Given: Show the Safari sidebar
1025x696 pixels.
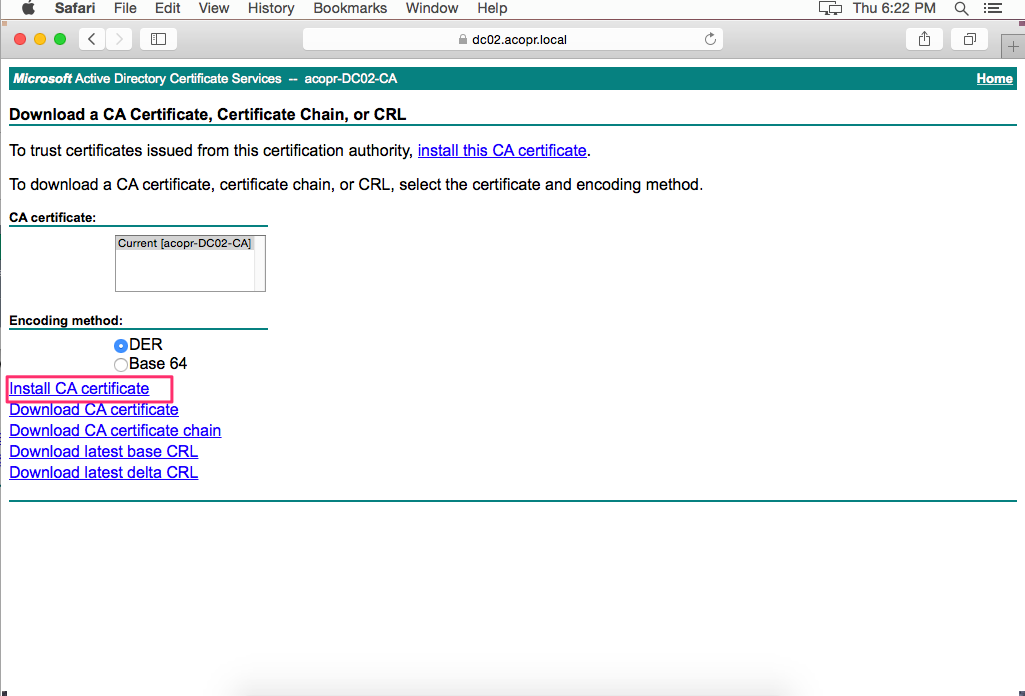Looking at the screenshot, I should point(158,39).
